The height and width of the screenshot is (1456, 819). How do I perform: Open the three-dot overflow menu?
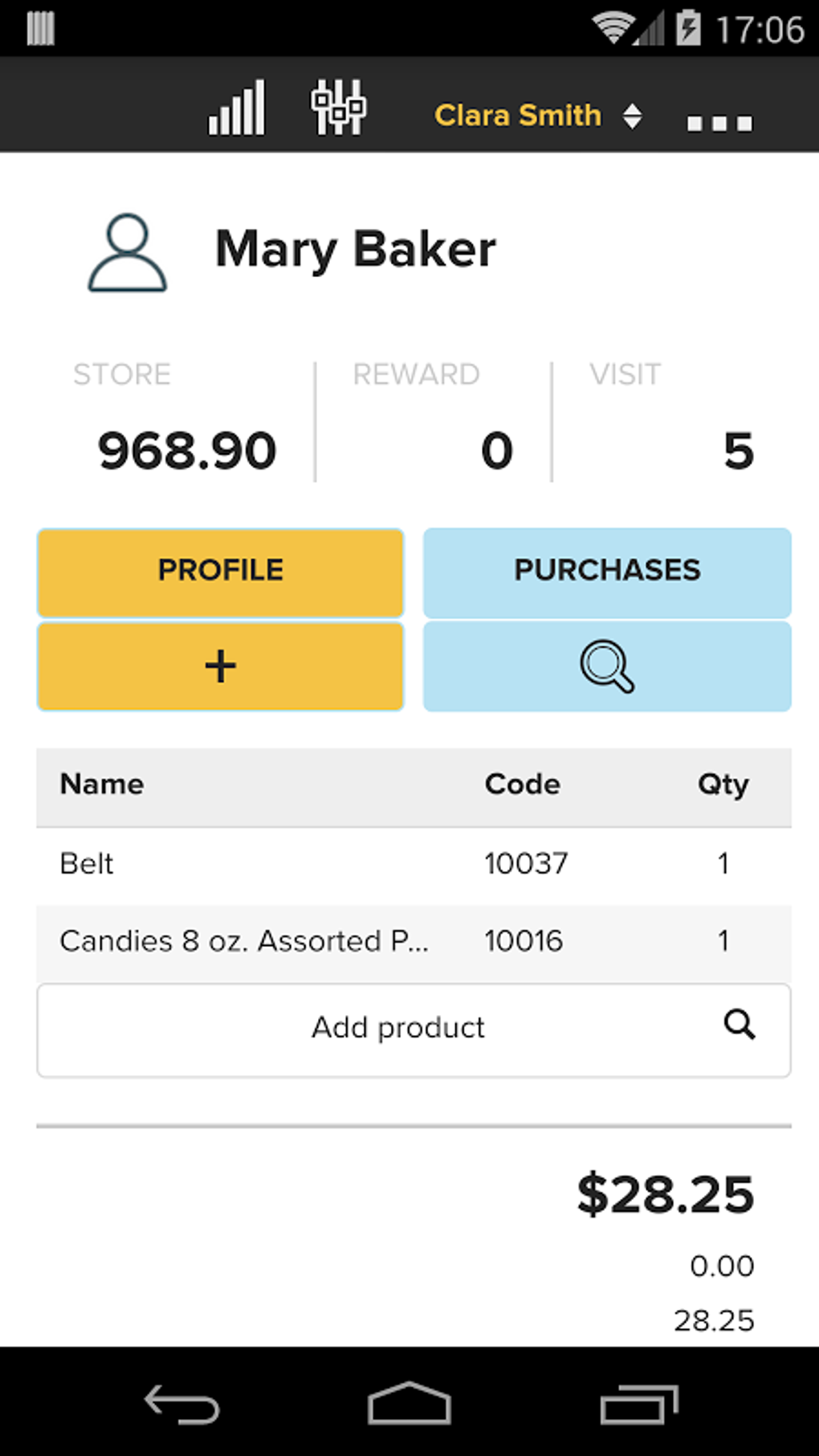[719, 123]
